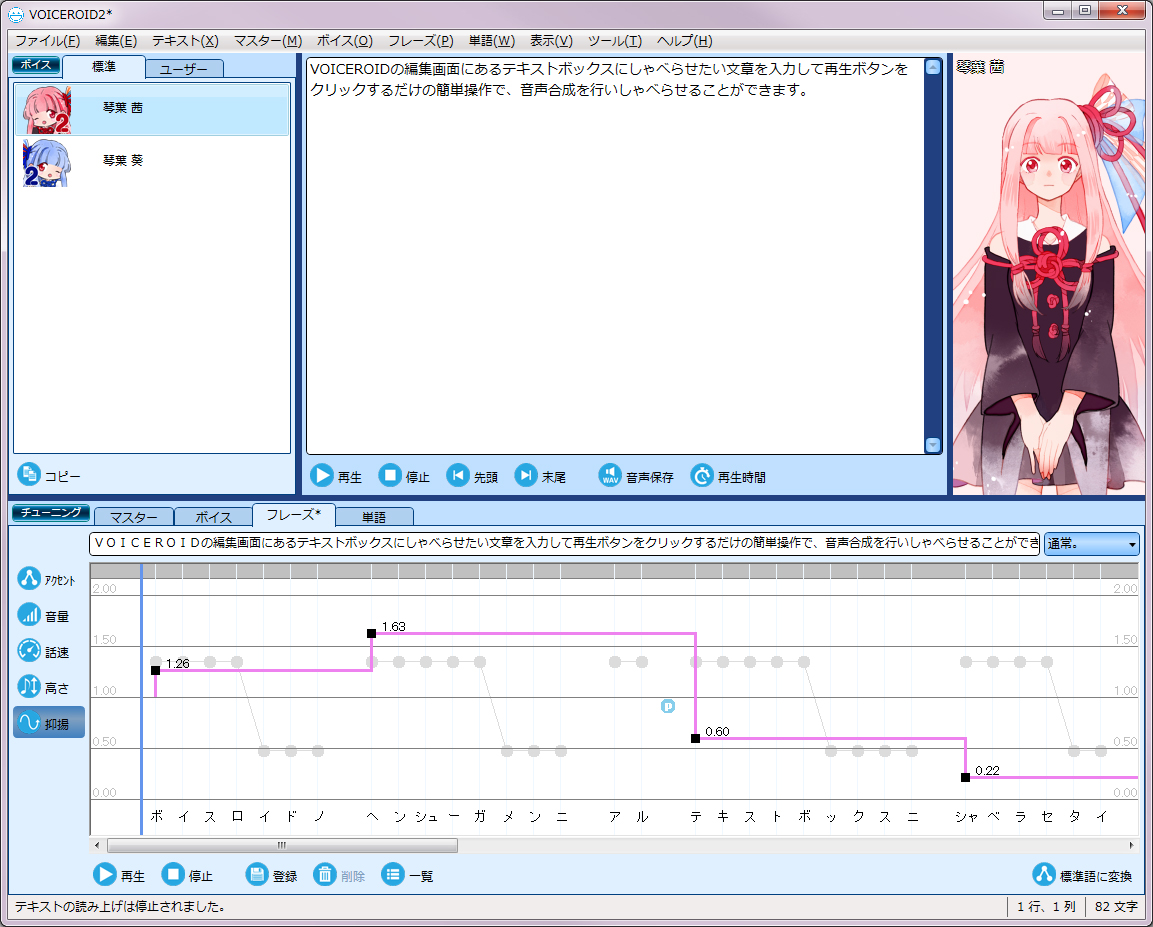Viewport: 1153px width, 927px height.
Task: Register the phrase with the 登録 icon
Action: 257,874
